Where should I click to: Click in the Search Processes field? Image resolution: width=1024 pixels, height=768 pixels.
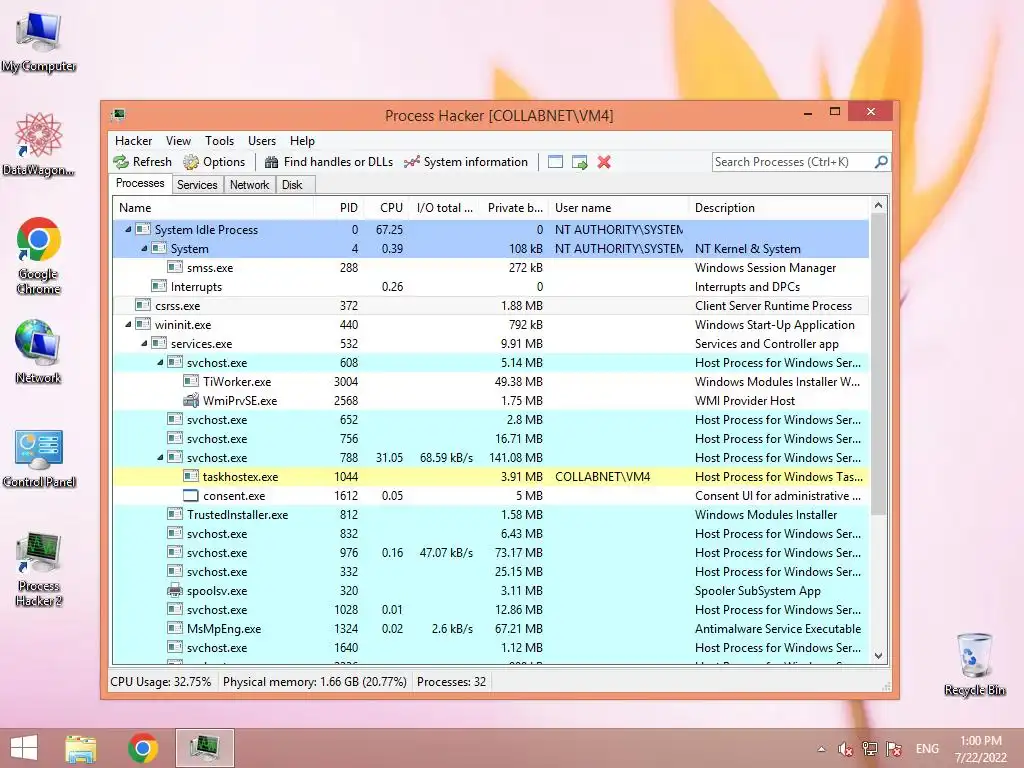click(x=793, y=162)
